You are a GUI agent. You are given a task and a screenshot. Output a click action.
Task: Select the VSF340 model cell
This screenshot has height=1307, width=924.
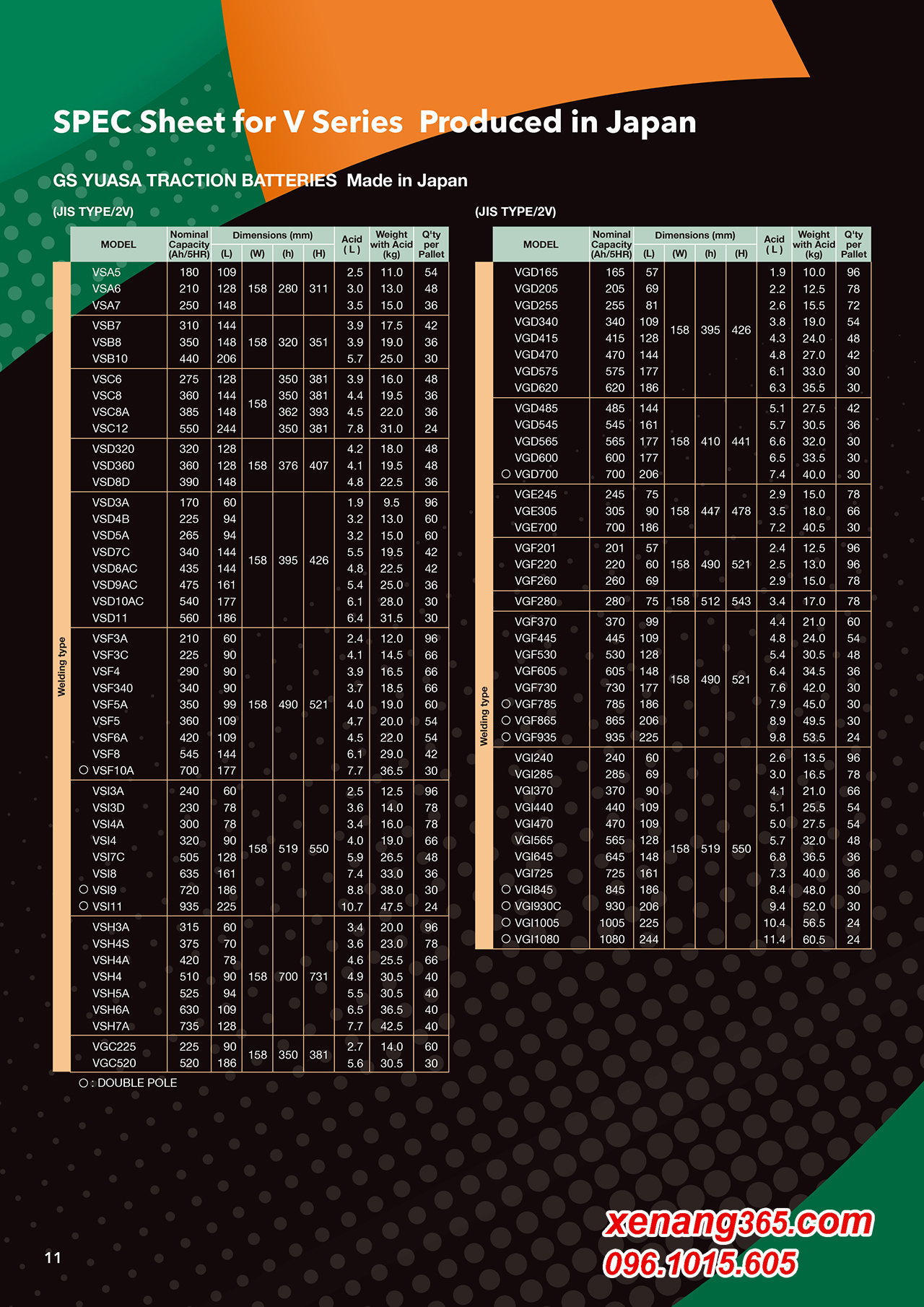[x=113, y=688]
